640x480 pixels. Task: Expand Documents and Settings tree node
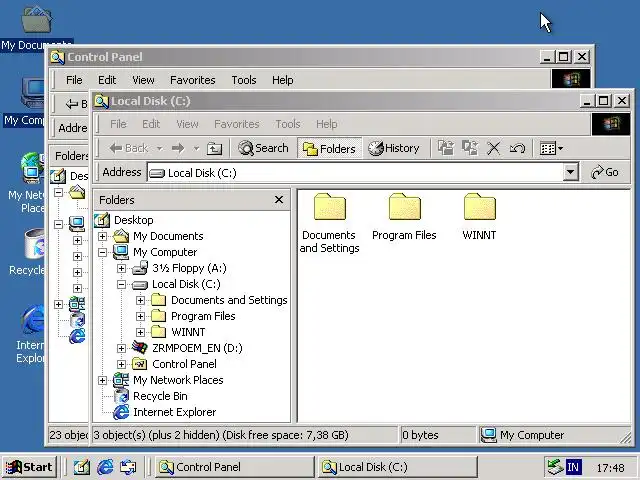click(x=140, y=300)
